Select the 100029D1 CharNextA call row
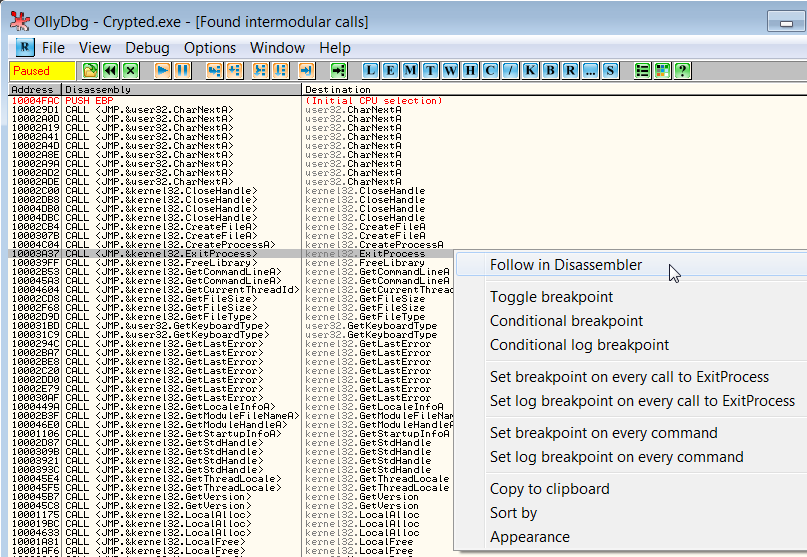The height and width of the screenshot is (557, 807). pos(408,110)
